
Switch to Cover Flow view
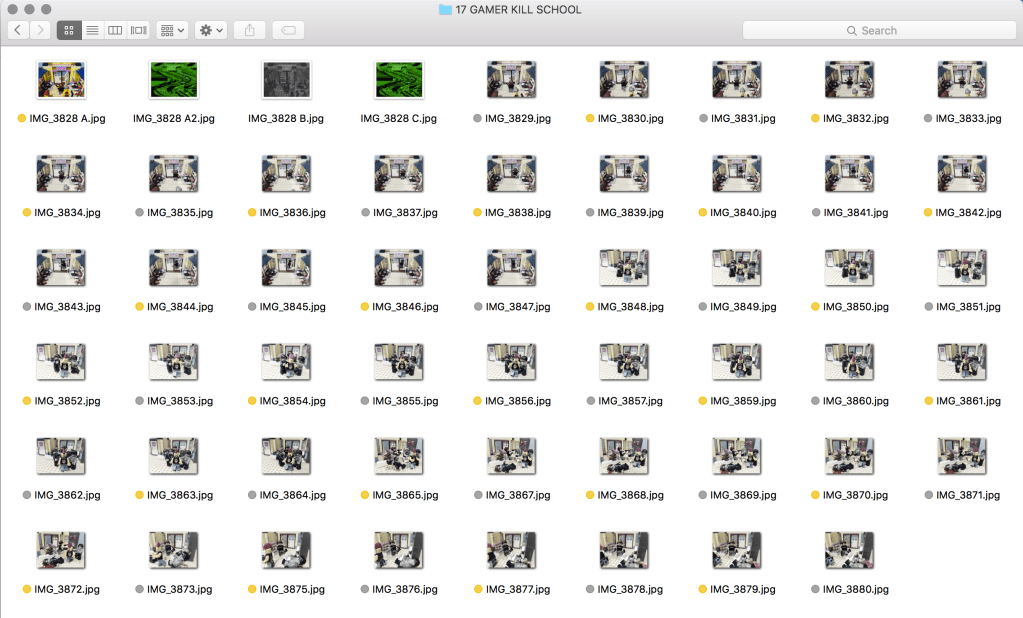tap(138, 30)
